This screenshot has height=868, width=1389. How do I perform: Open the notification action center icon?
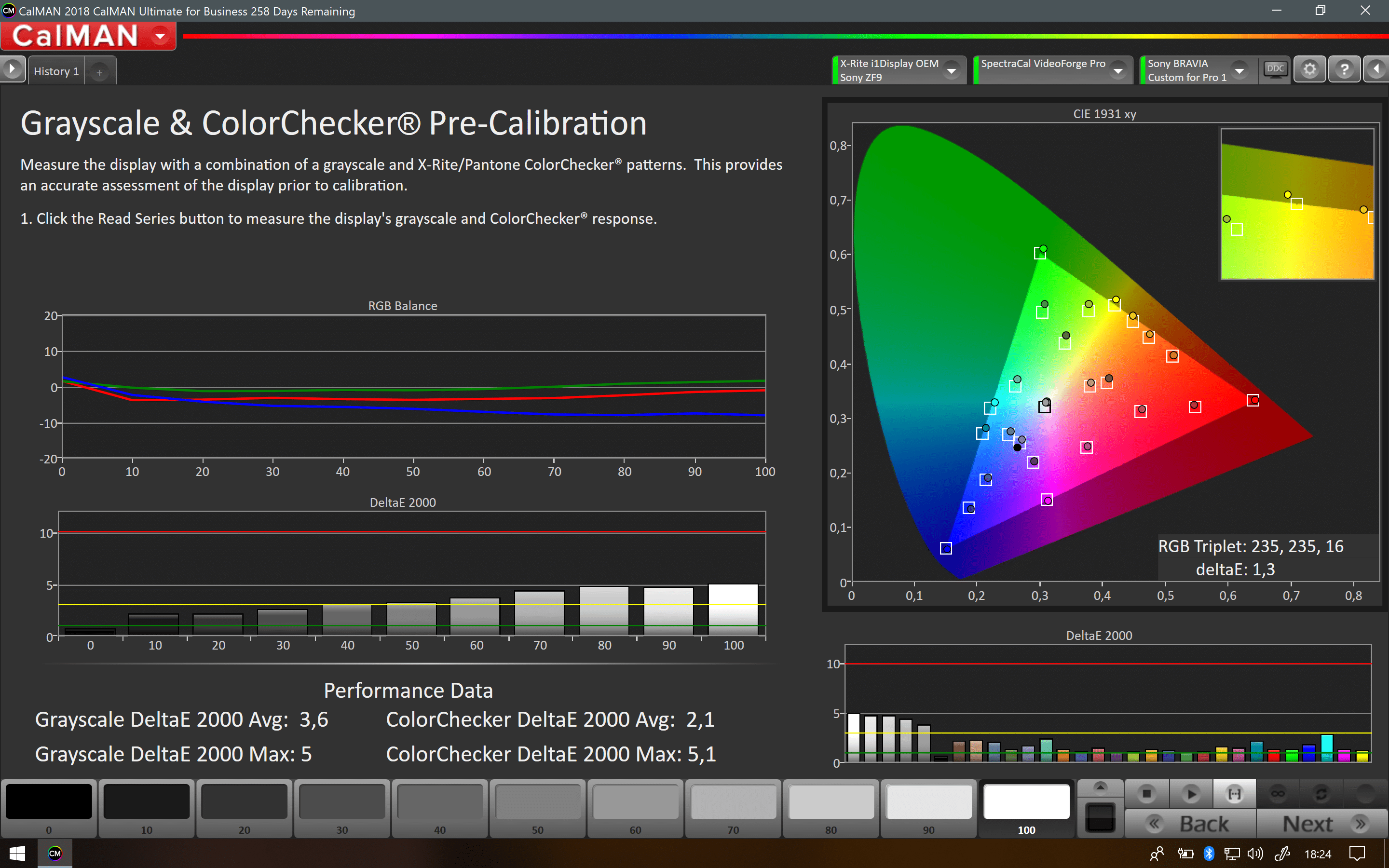click(1358, 854)
